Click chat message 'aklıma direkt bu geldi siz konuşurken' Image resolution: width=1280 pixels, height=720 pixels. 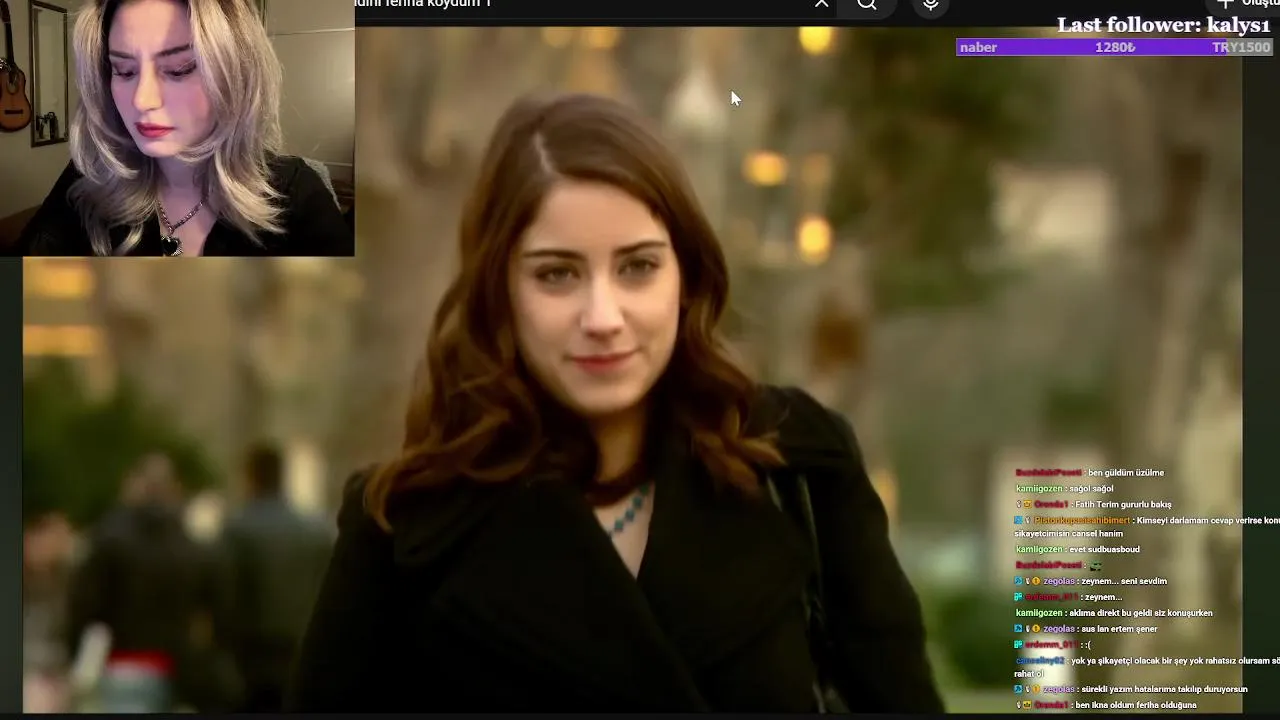coord(1141,613)
